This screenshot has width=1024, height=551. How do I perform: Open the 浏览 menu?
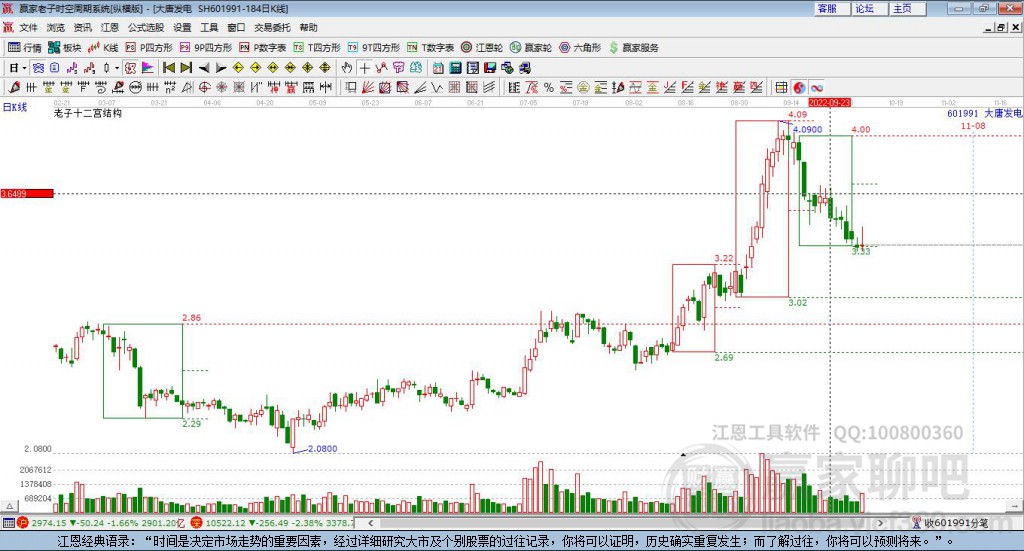(x=56, y=27)
